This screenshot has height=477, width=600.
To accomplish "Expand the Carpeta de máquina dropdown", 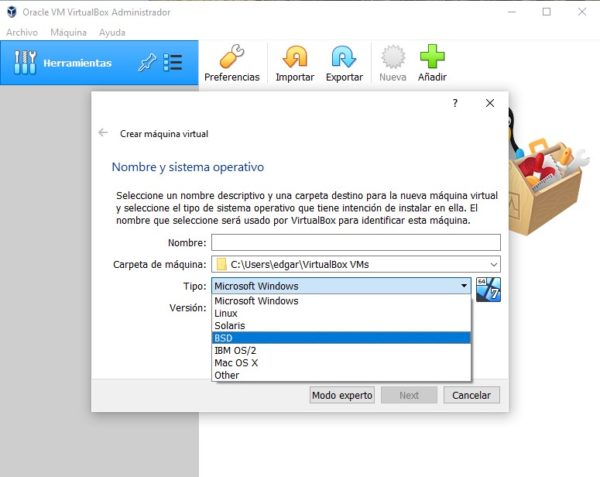I will pyautogui.click(x=494, y=264).
